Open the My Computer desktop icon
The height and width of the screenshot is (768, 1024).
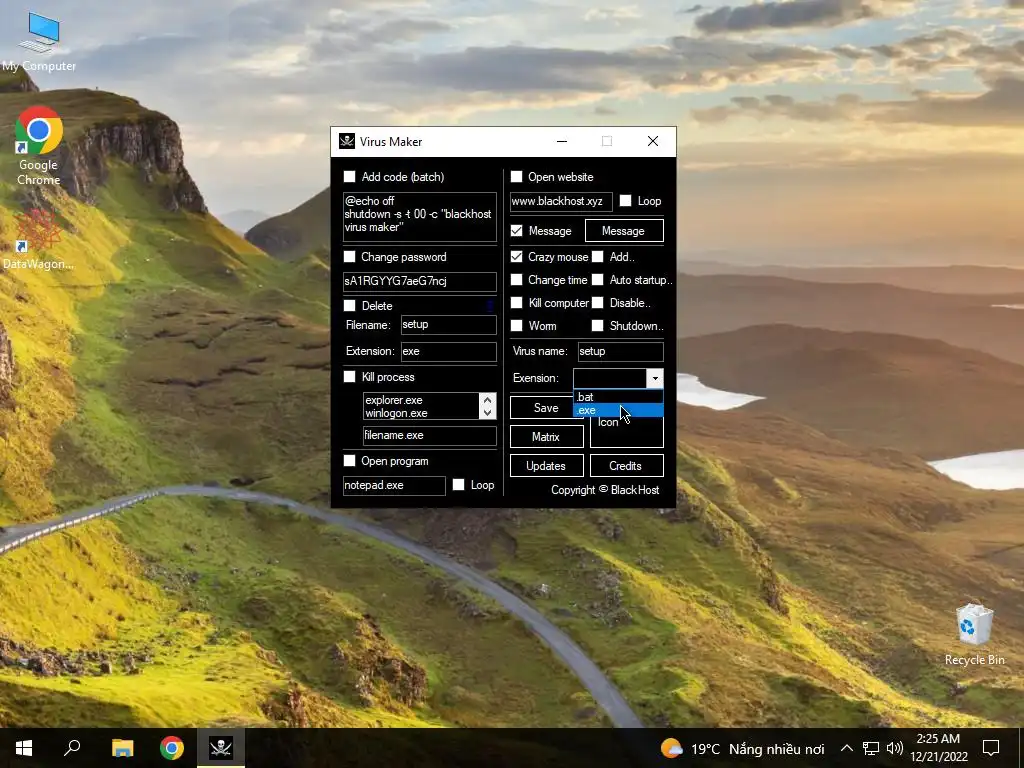point(39,42)
